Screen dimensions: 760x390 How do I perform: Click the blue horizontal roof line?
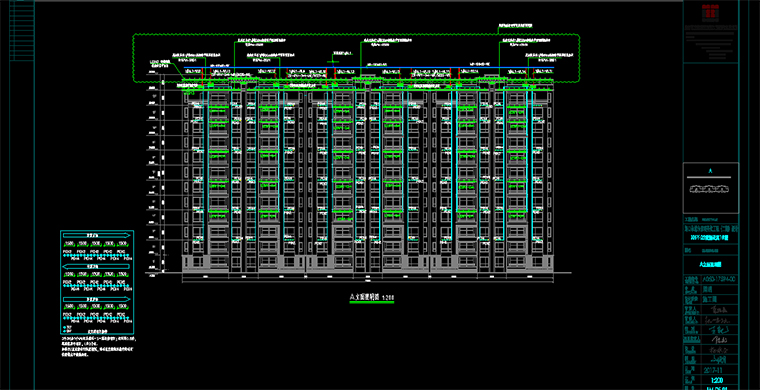[x=368, y=67]
